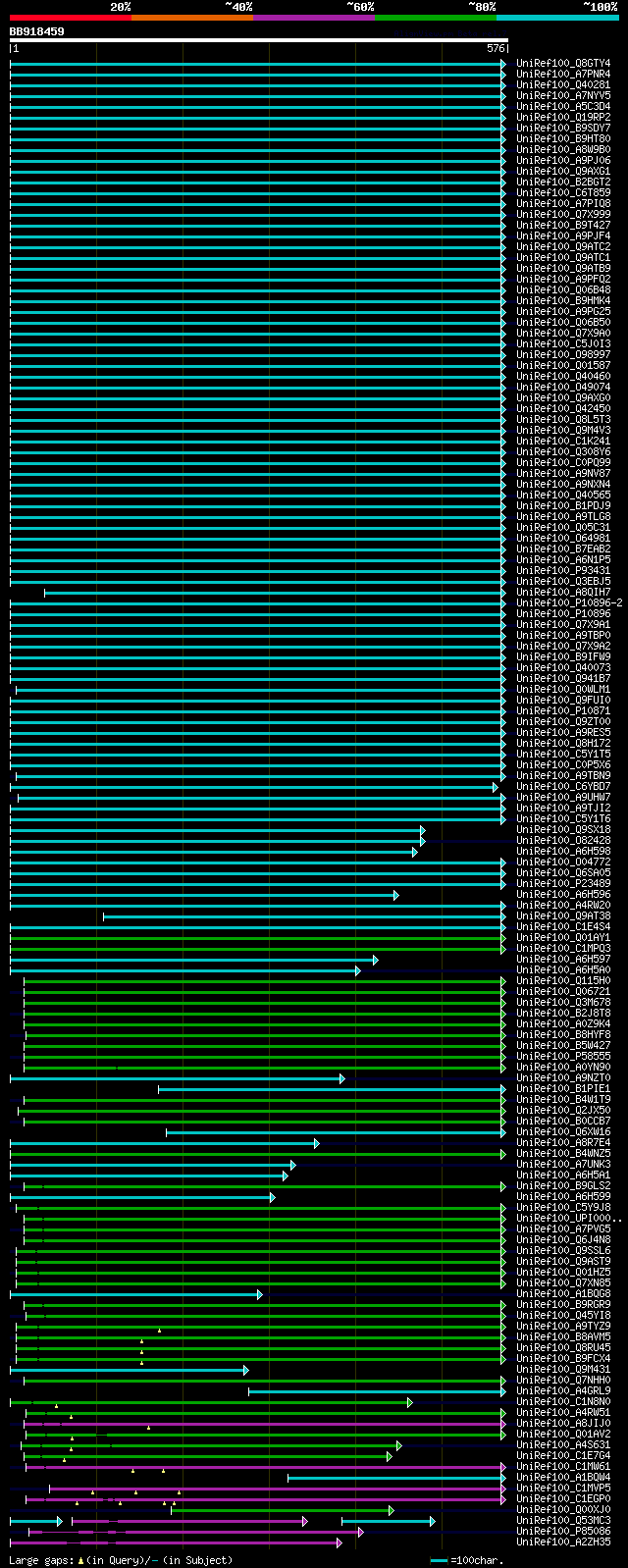Click label UniRef100_C1MPQ3
The width and height of the screenshot is (628, 1568).
coord(563,949)
